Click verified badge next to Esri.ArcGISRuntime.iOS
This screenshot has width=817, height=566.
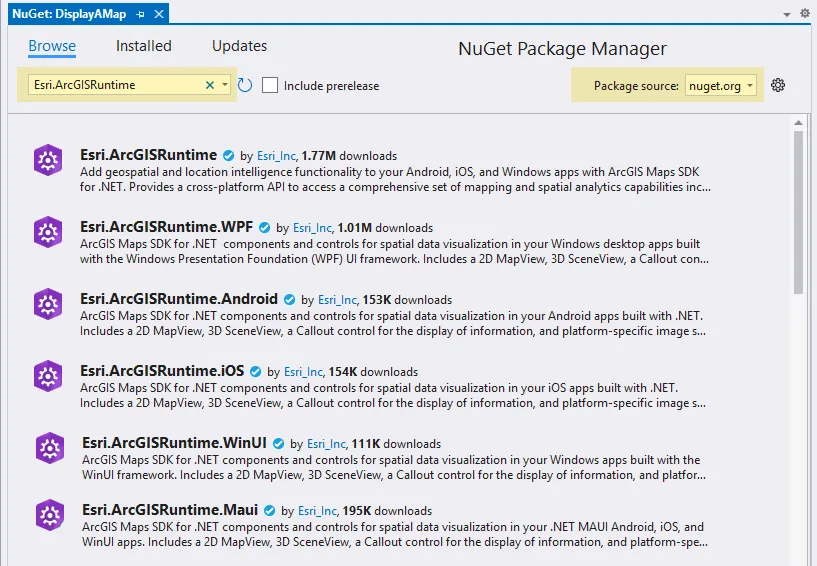(x=255, y=372)
